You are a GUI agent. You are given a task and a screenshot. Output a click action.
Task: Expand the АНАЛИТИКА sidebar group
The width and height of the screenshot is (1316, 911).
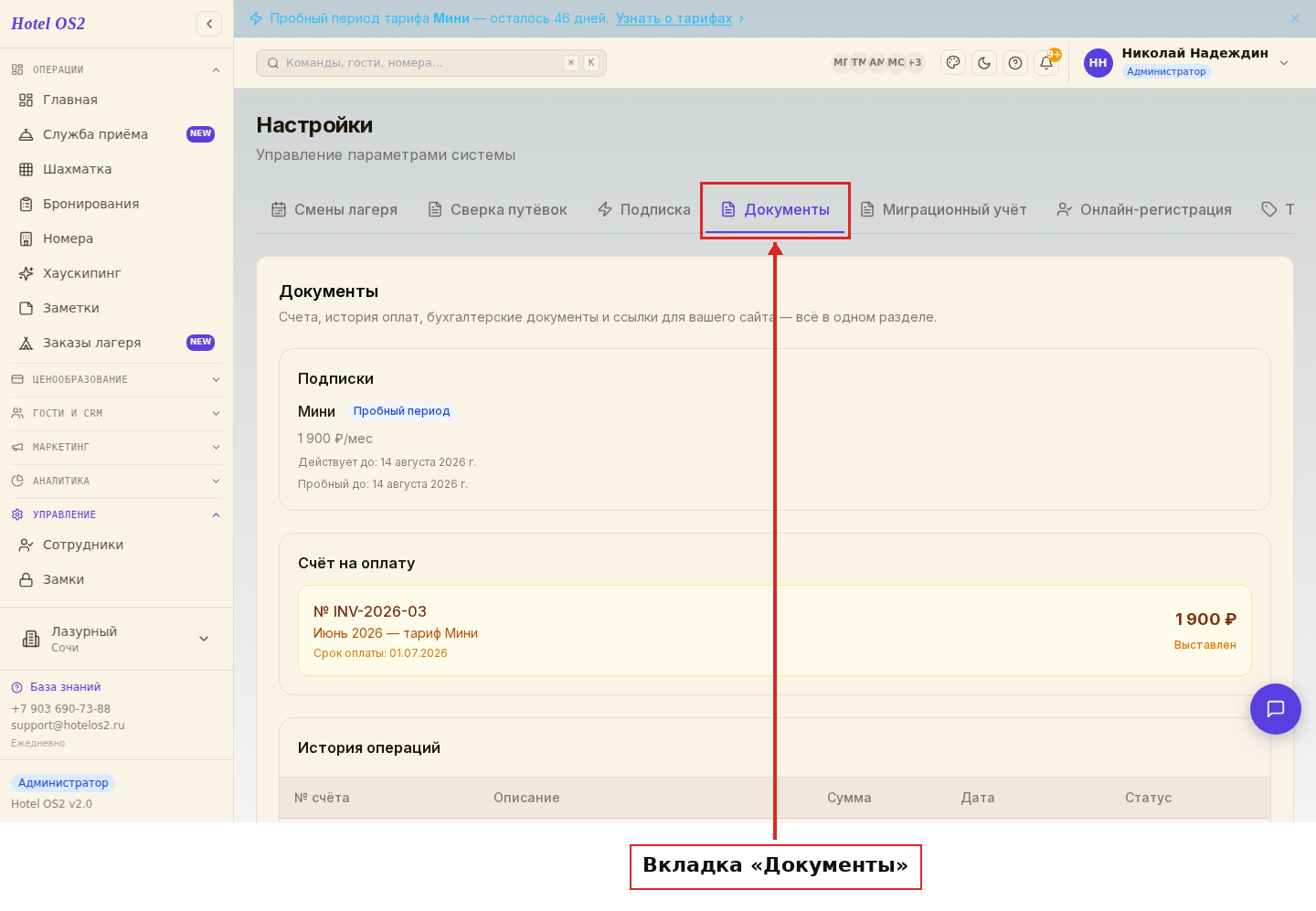[x=116, y=481]
